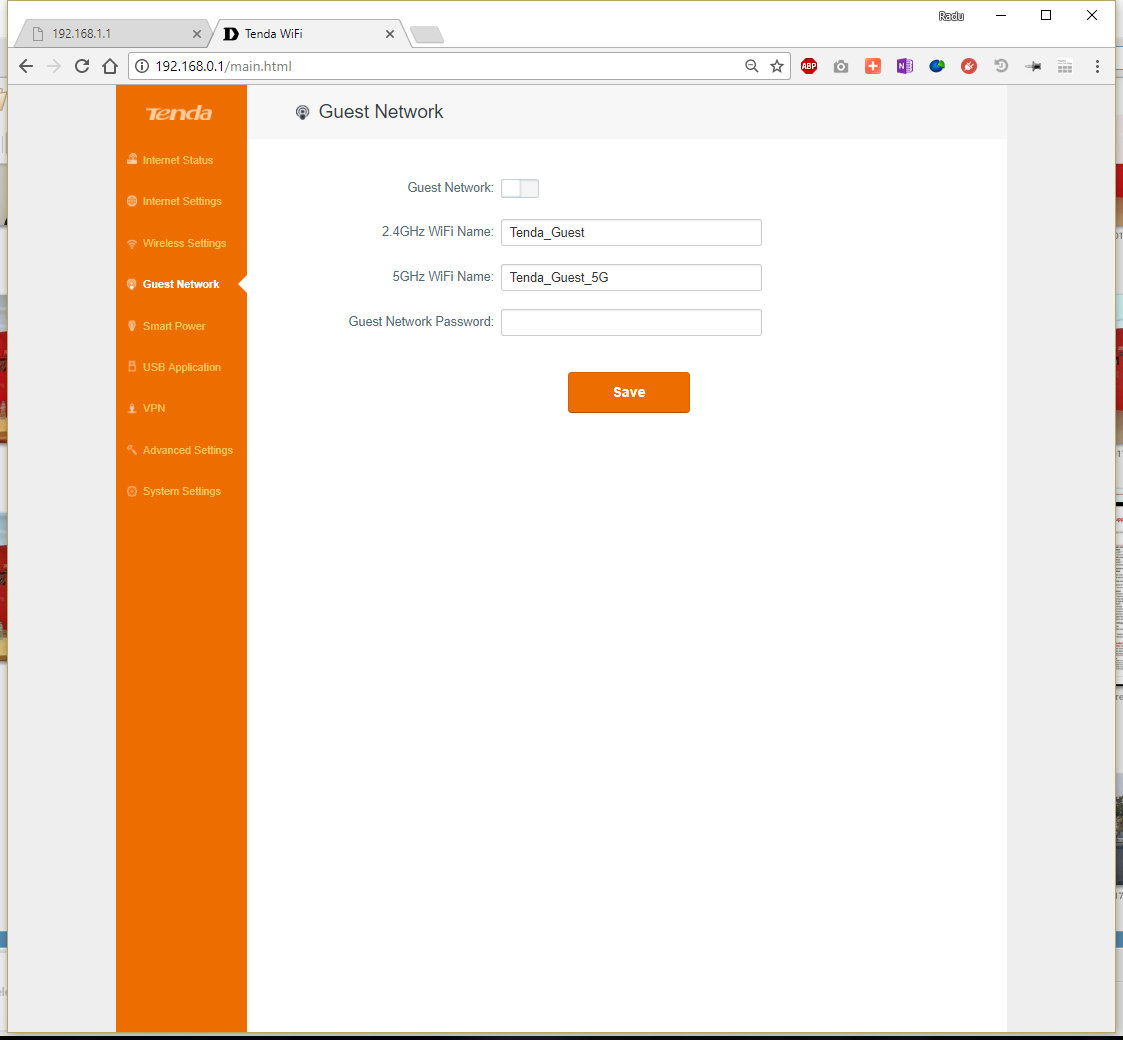Click the 5GHz WiFi Name field
Viewport: 1123px width, 1040px height.
(631, 278)
